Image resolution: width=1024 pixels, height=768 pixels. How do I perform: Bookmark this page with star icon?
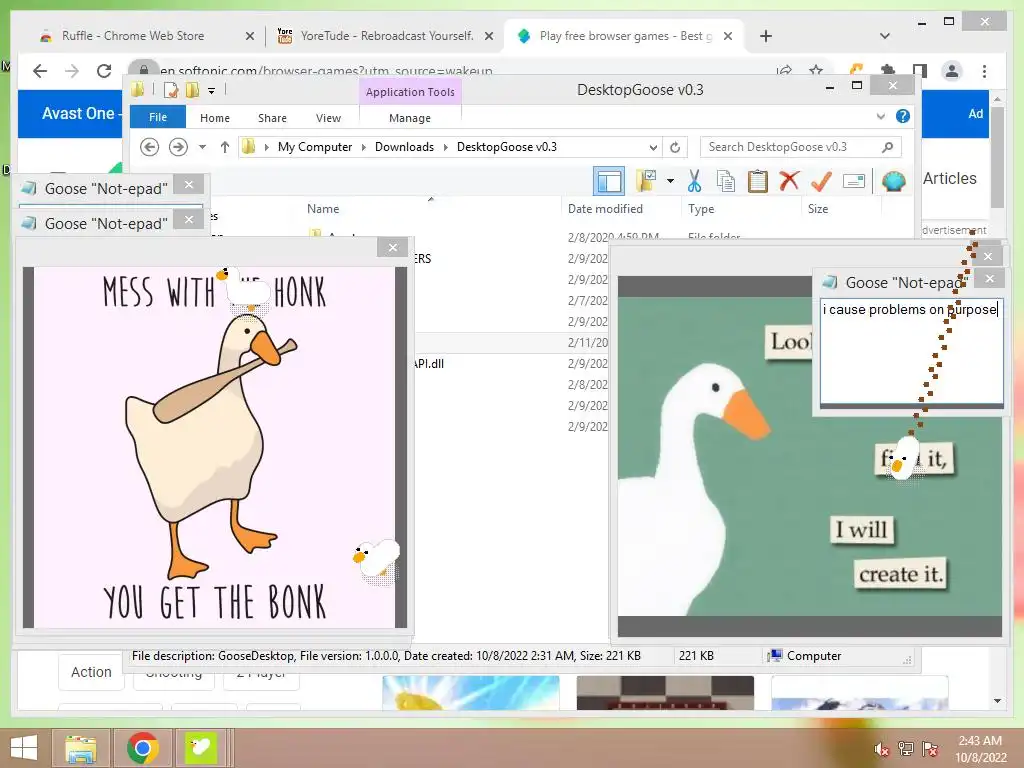pos(816,70)
